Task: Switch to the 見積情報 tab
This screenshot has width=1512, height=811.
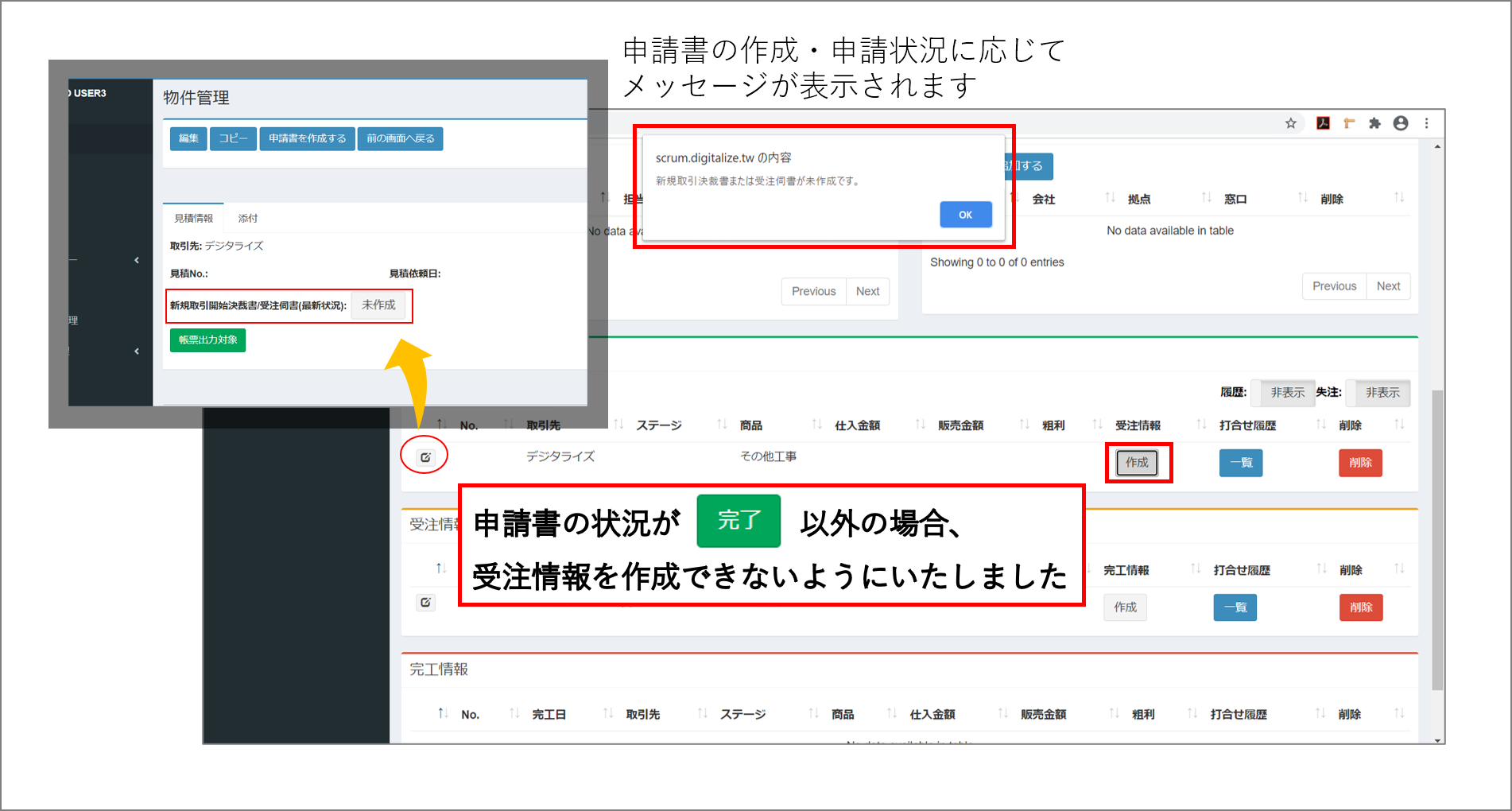Action: 193,218
